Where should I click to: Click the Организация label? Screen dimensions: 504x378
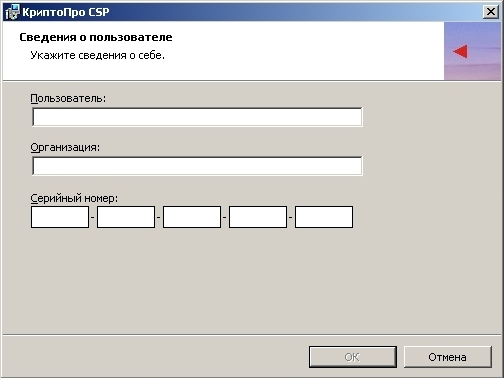click(x=65, y=147)
